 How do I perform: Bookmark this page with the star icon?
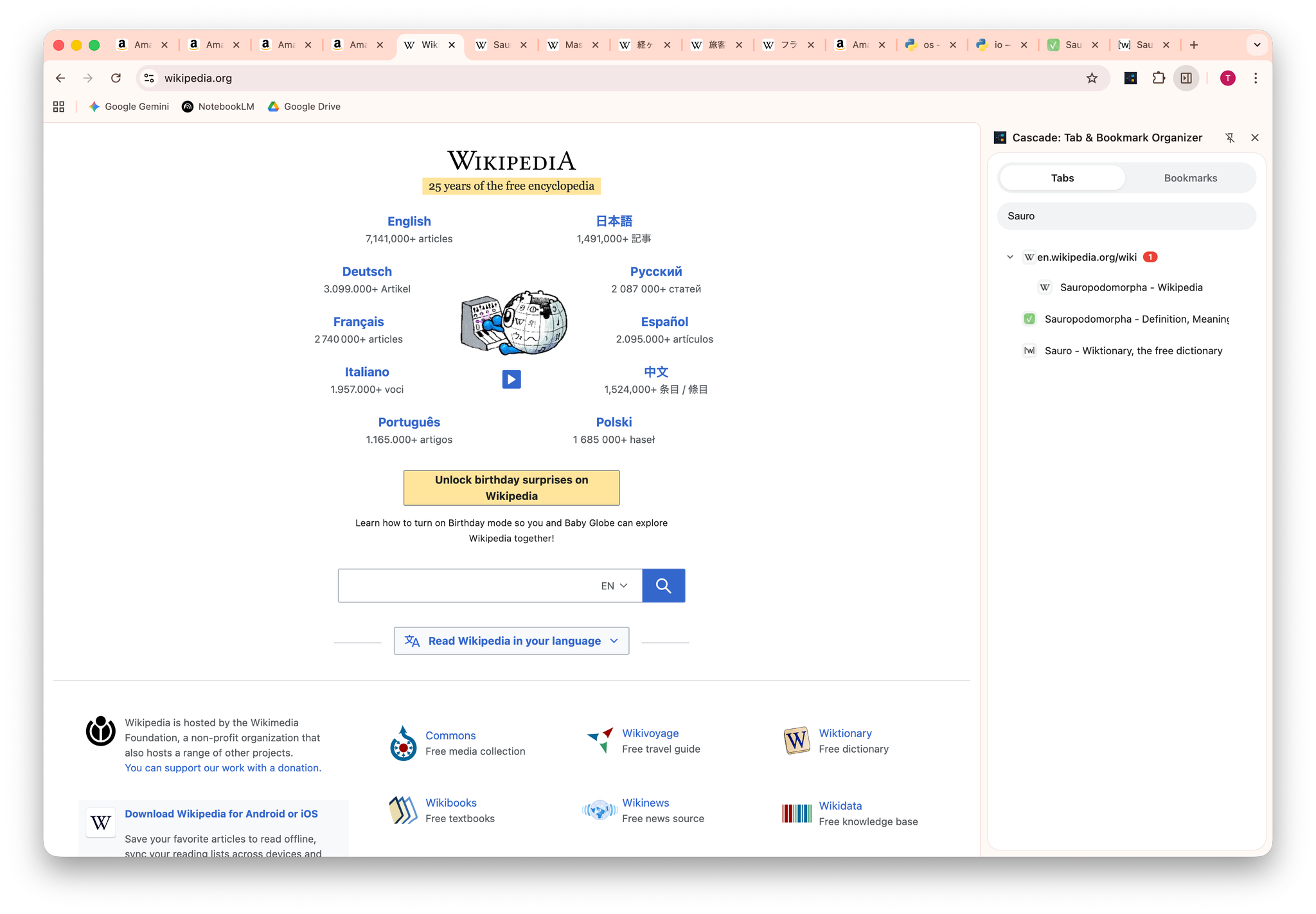click(x=1092, y=78)
